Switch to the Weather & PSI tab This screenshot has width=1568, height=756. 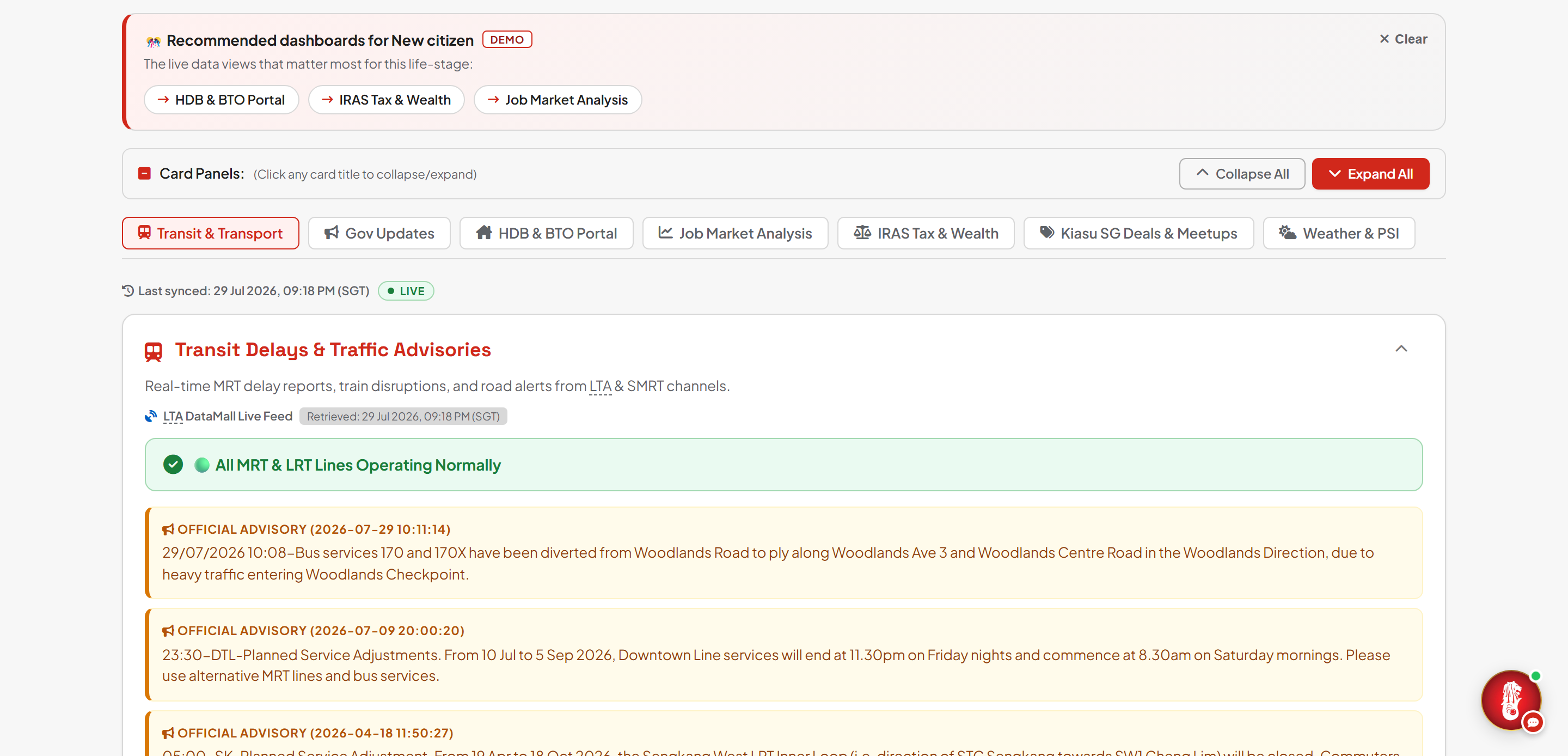[1339, 233]
